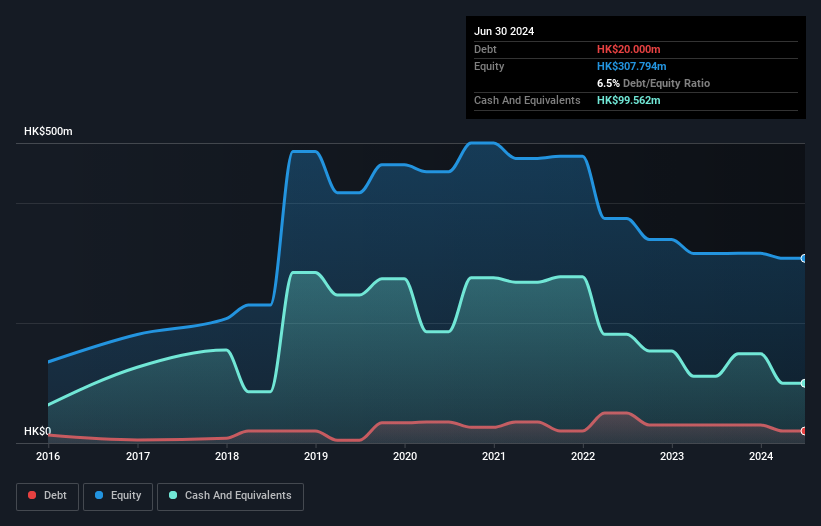Select the Debt endpoint marker on chart
The width and height of the screenshot is (821, 526).
coord(804,431)
